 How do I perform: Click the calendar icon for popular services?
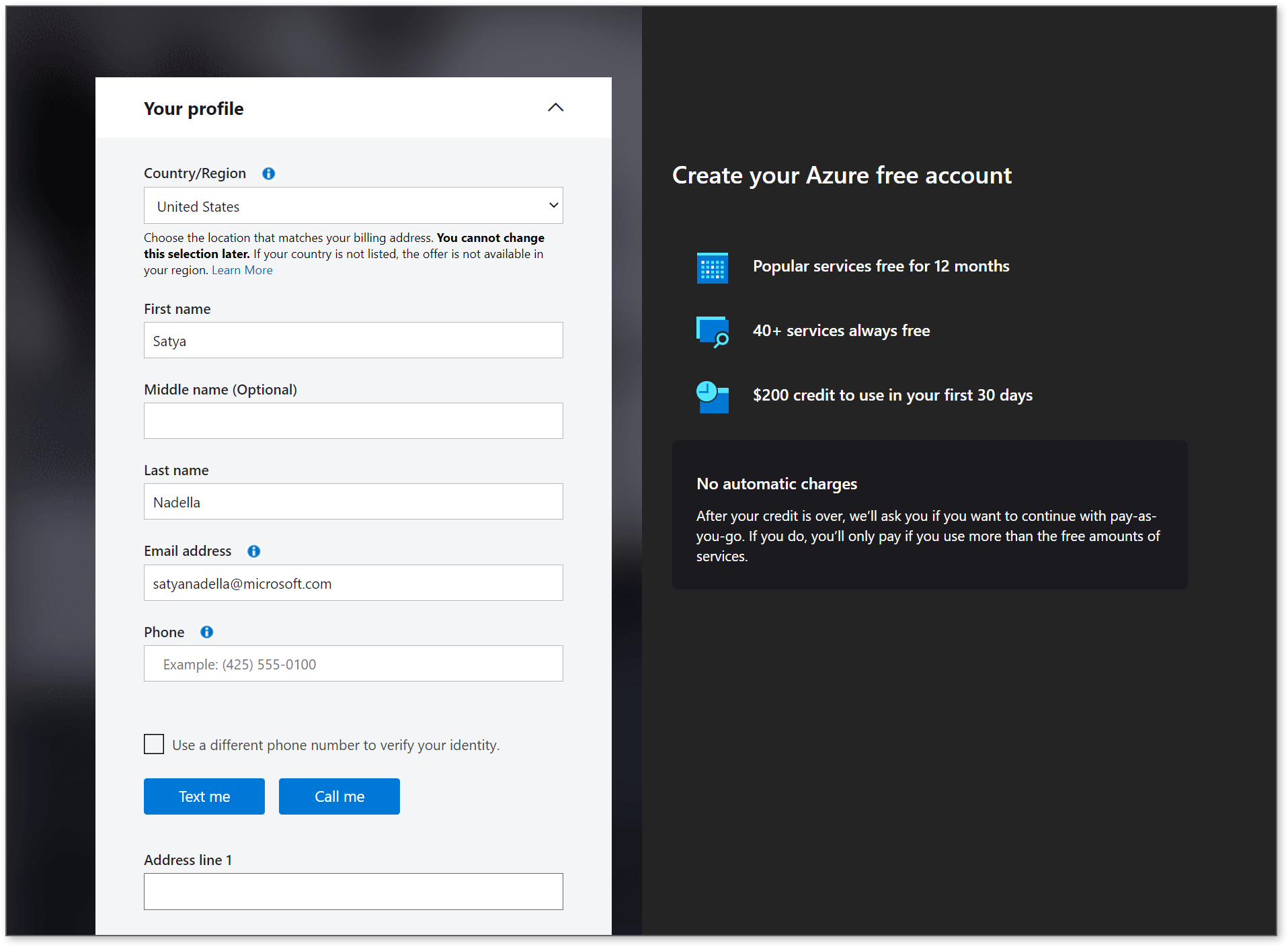point(713,267)
